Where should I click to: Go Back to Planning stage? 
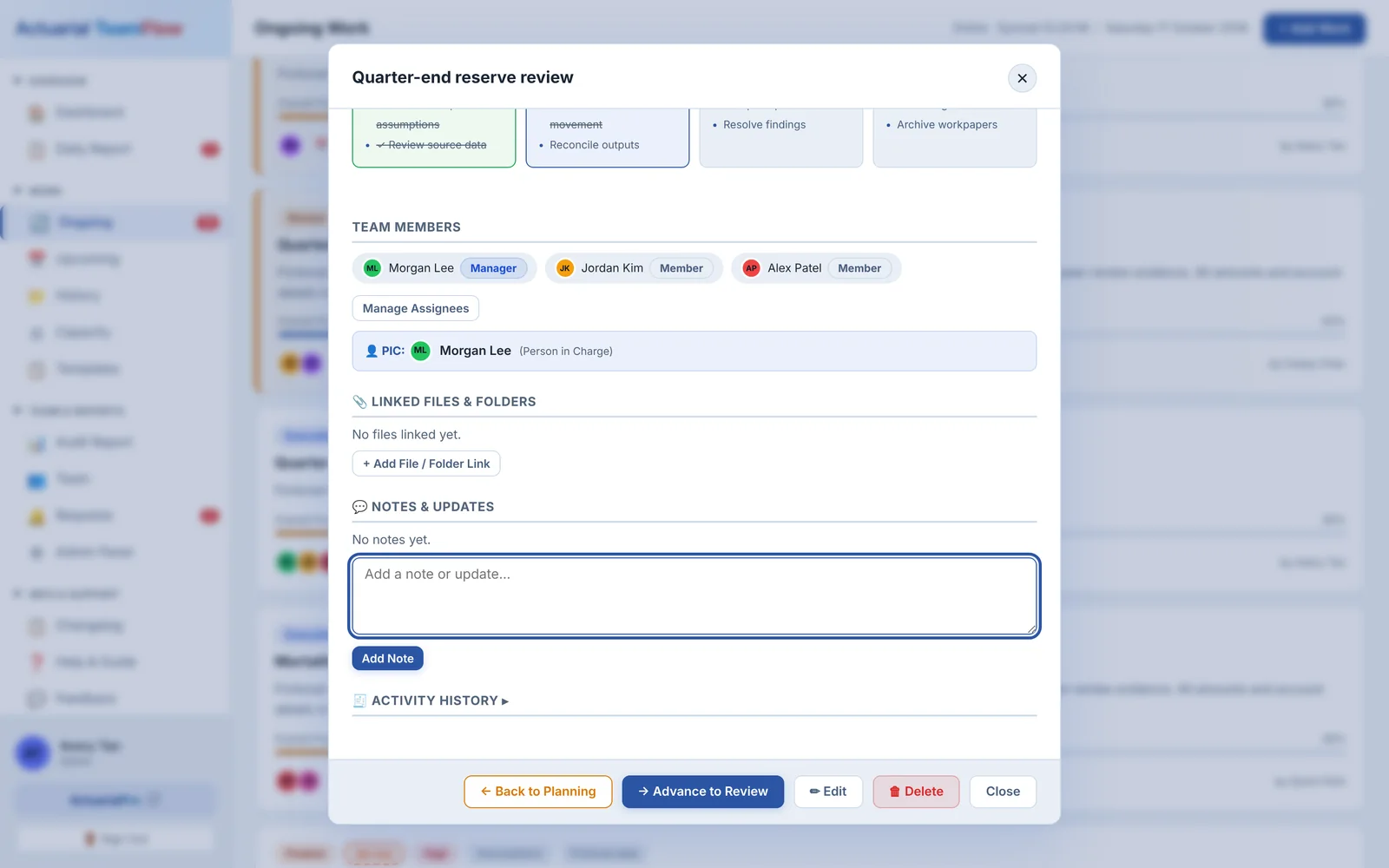coord(538,792)
